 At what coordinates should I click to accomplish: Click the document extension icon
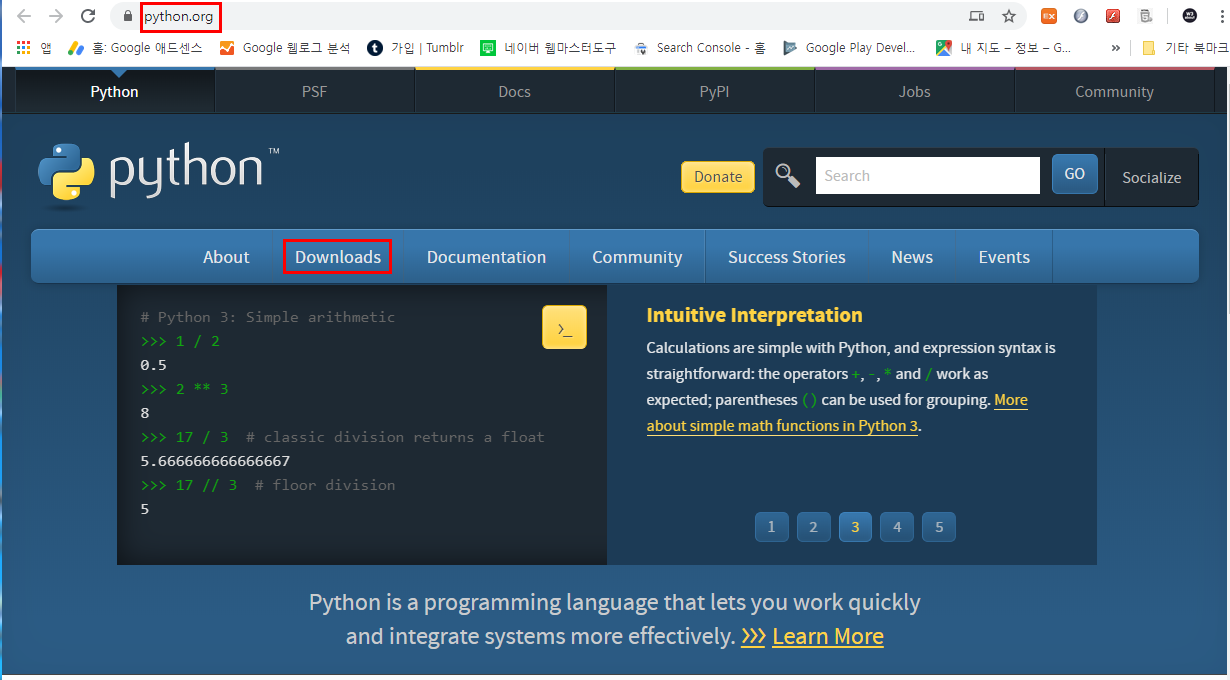(x=1146, y=16)
